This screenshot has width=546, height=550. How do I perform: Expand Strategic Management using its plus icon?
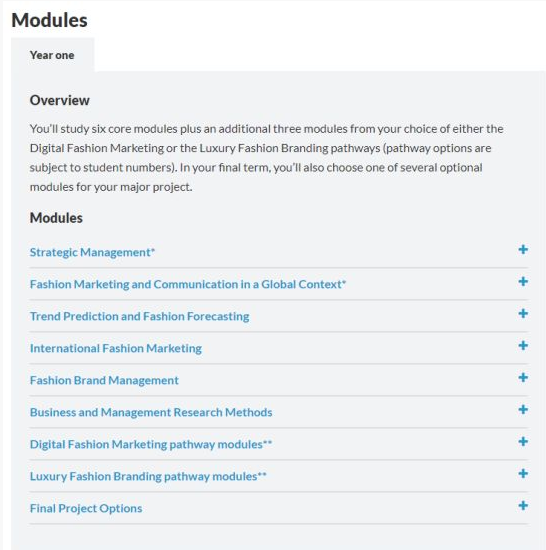523,249
